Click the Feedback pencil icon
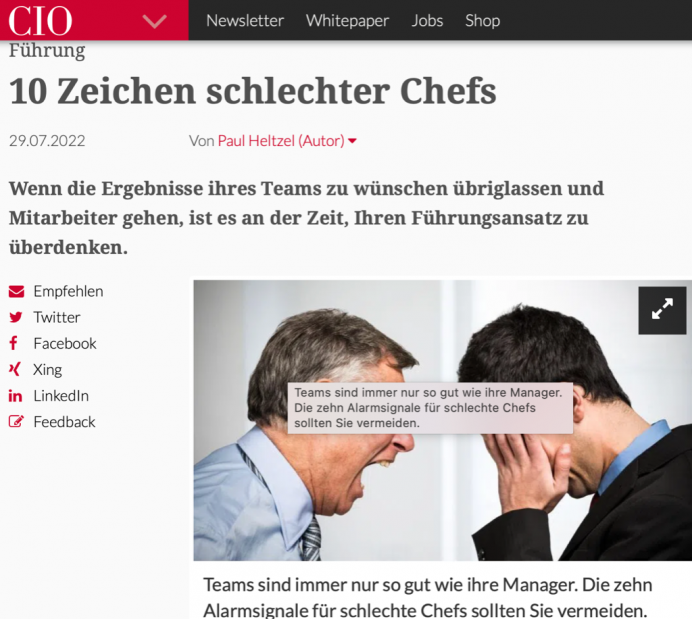692x619 pixels. (x=16, y=422)
